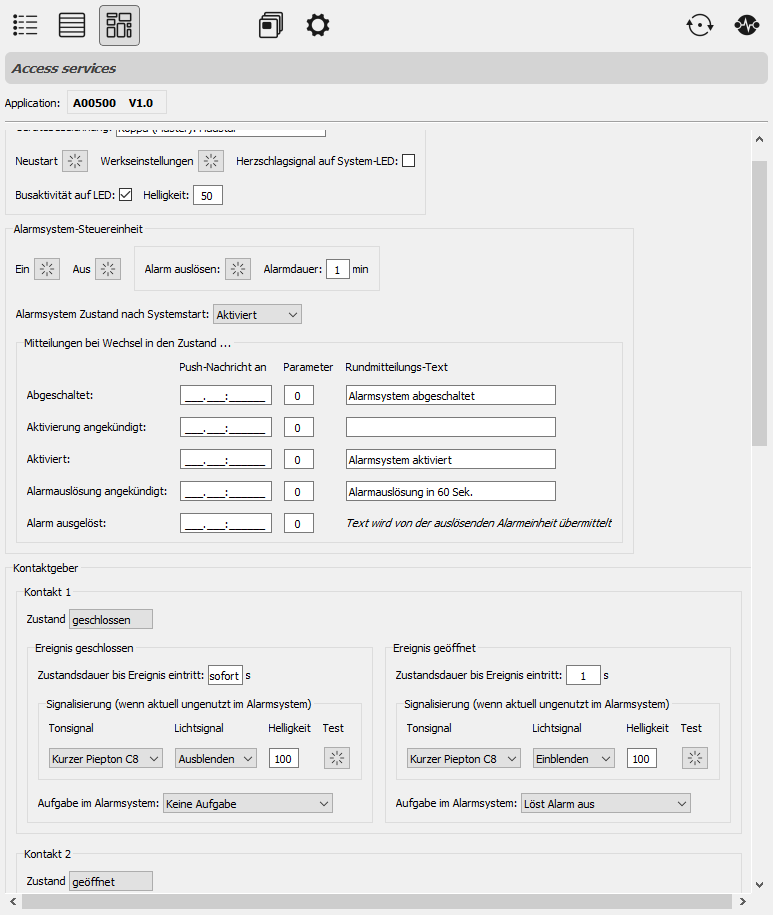Screen dimensions: 773x915
Task: Click the vertical scrollbar up arrow
Action: point(759,139)
